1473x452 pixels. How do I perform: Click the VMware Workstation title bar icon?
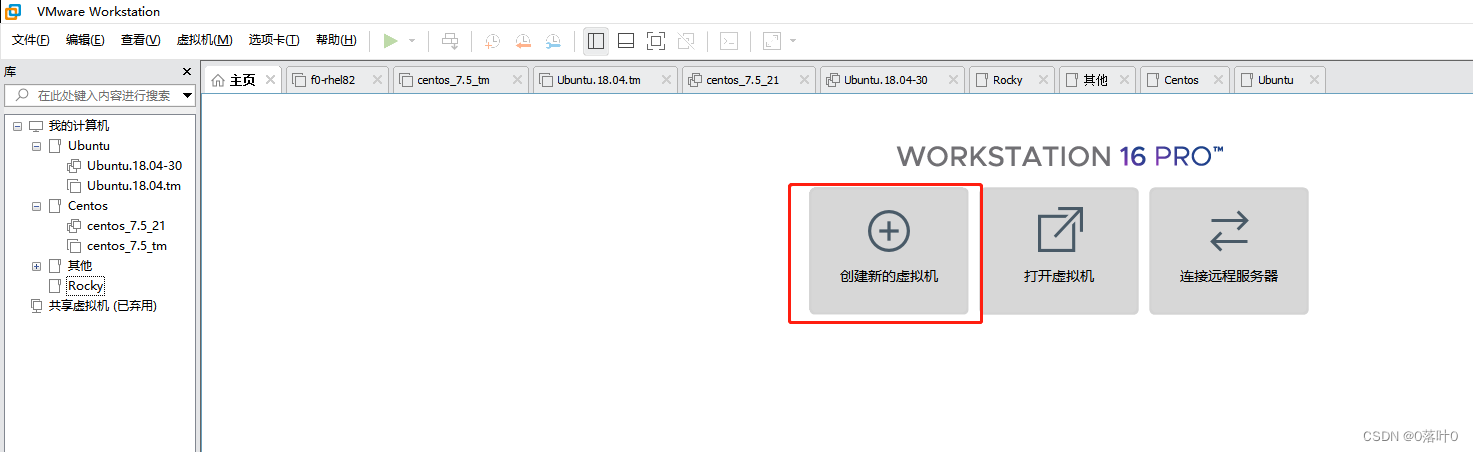14,11
